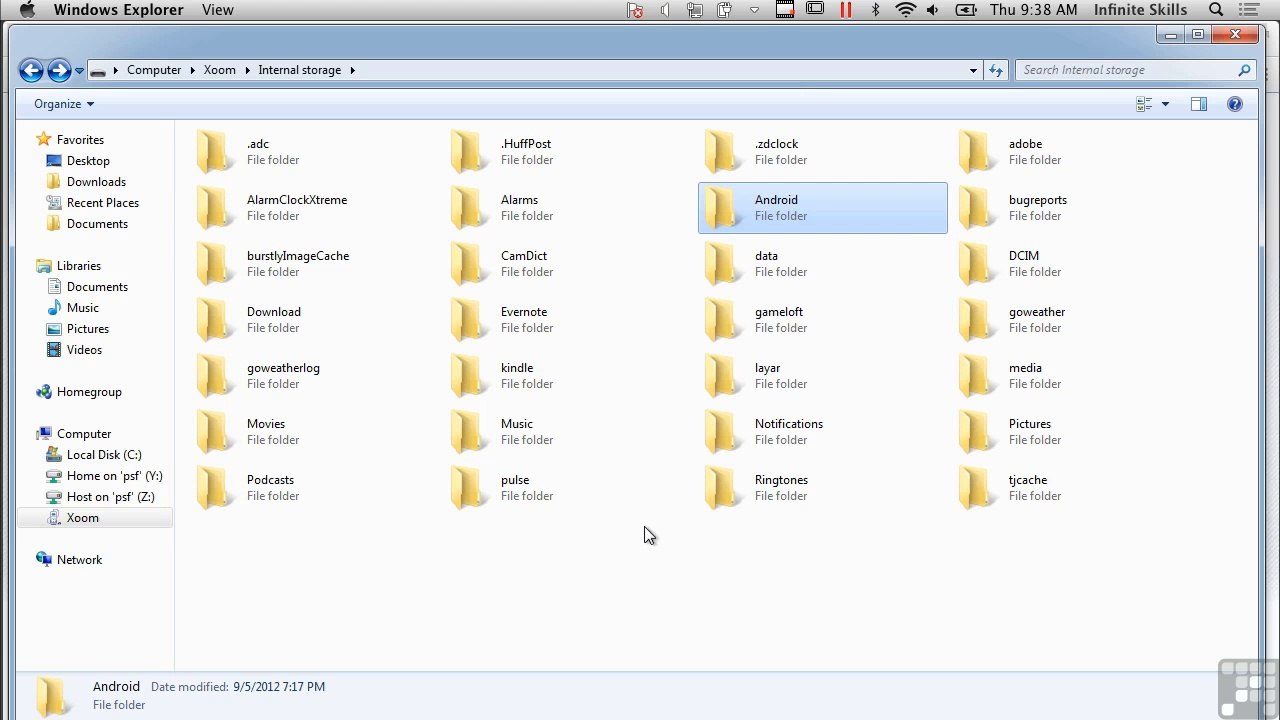Expand breadcrumb arrow after Computer
Image resolution: width=1280 pixels, height=720 pixels.
coord(192,70)
